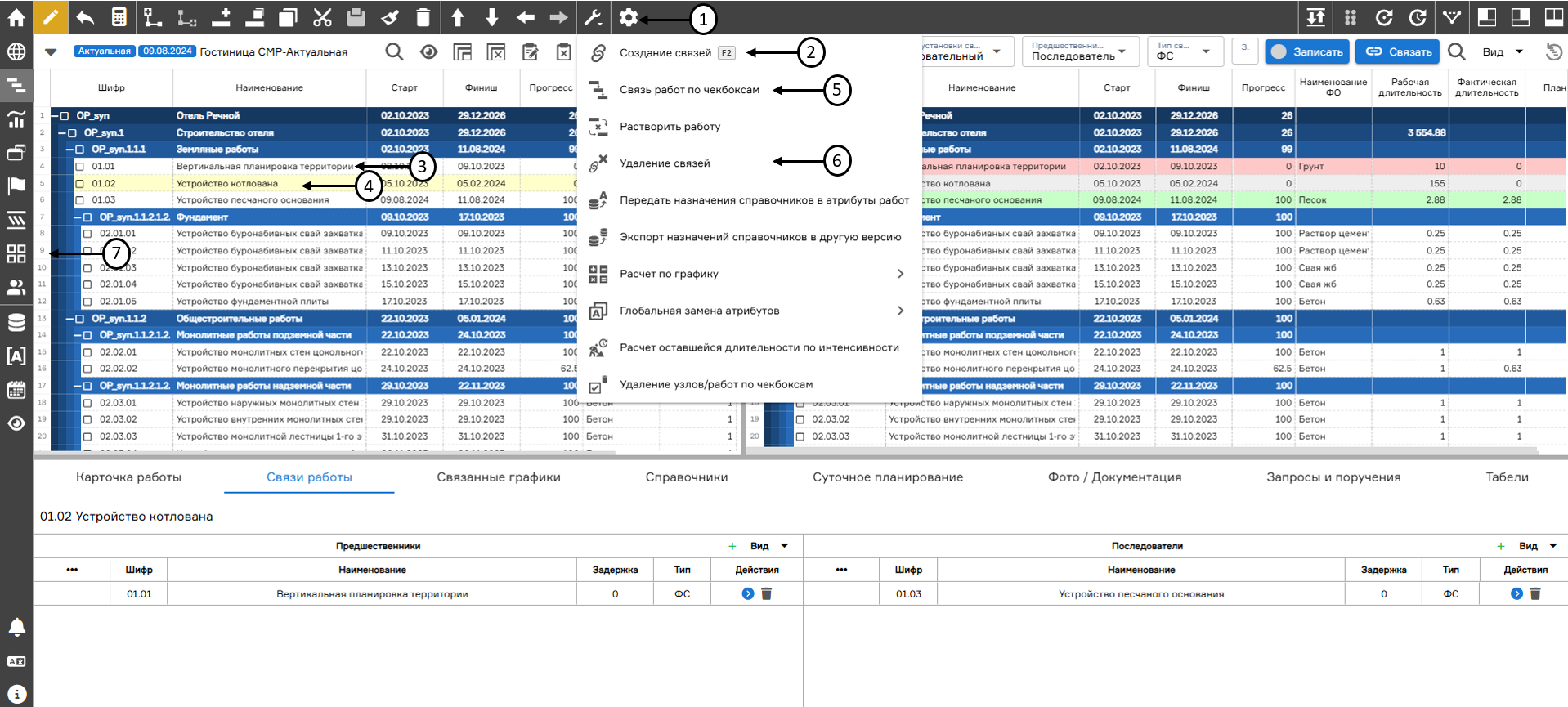Click the globe icon in left sidebar
This screenshot has width=1568, height=707.
pyautogui.click(x=16, y=51)
